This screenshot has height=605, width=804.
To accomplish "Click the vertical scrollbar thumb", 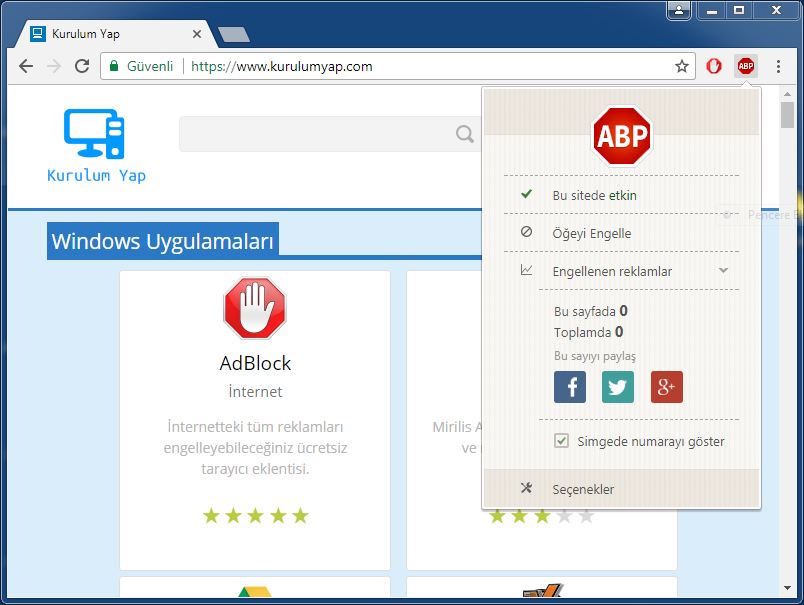I will pyautogui.click(x=787, y=115).
